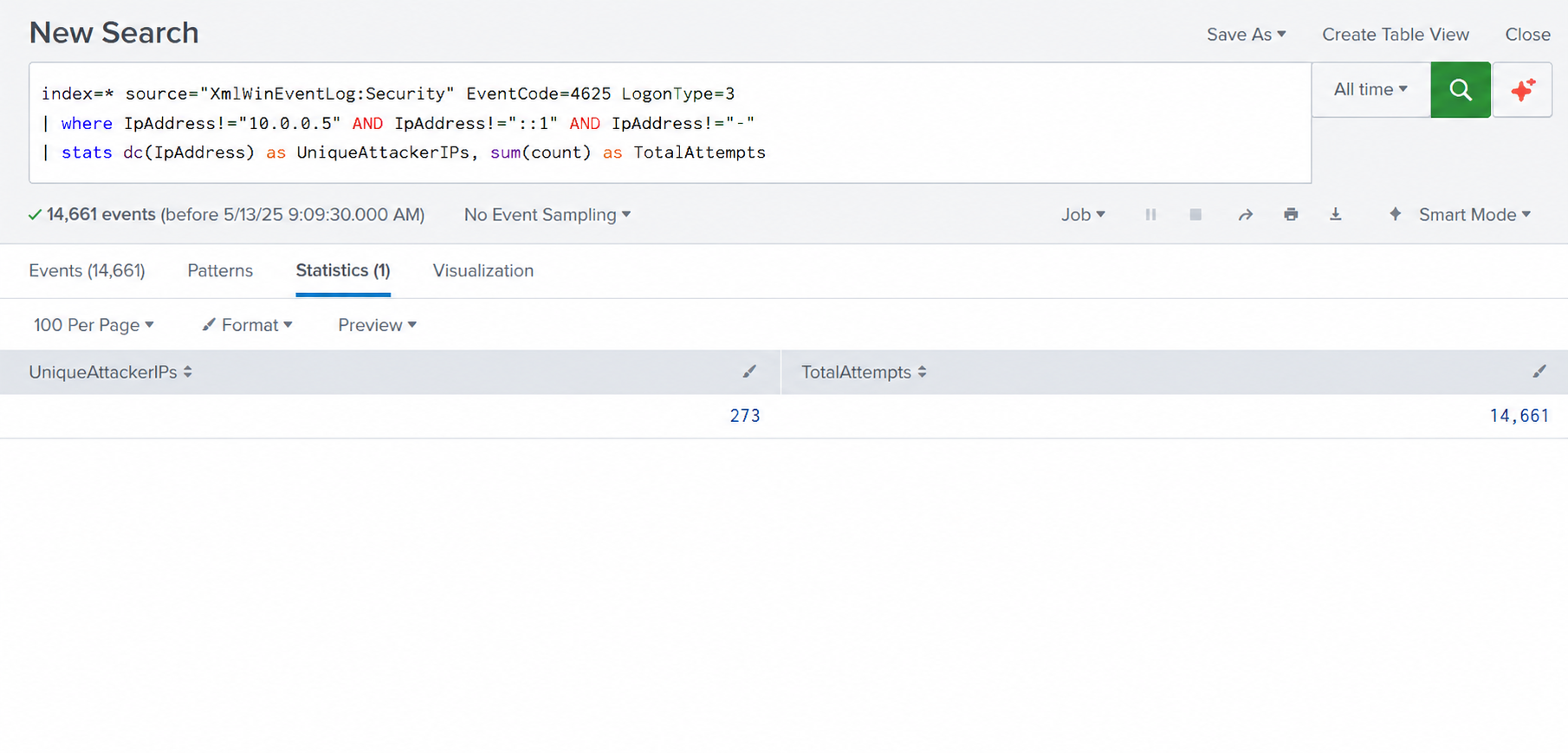Viewport: 1568px width, 753px height.
Task: Open the Format options dropdown
Action: (247, 325)
